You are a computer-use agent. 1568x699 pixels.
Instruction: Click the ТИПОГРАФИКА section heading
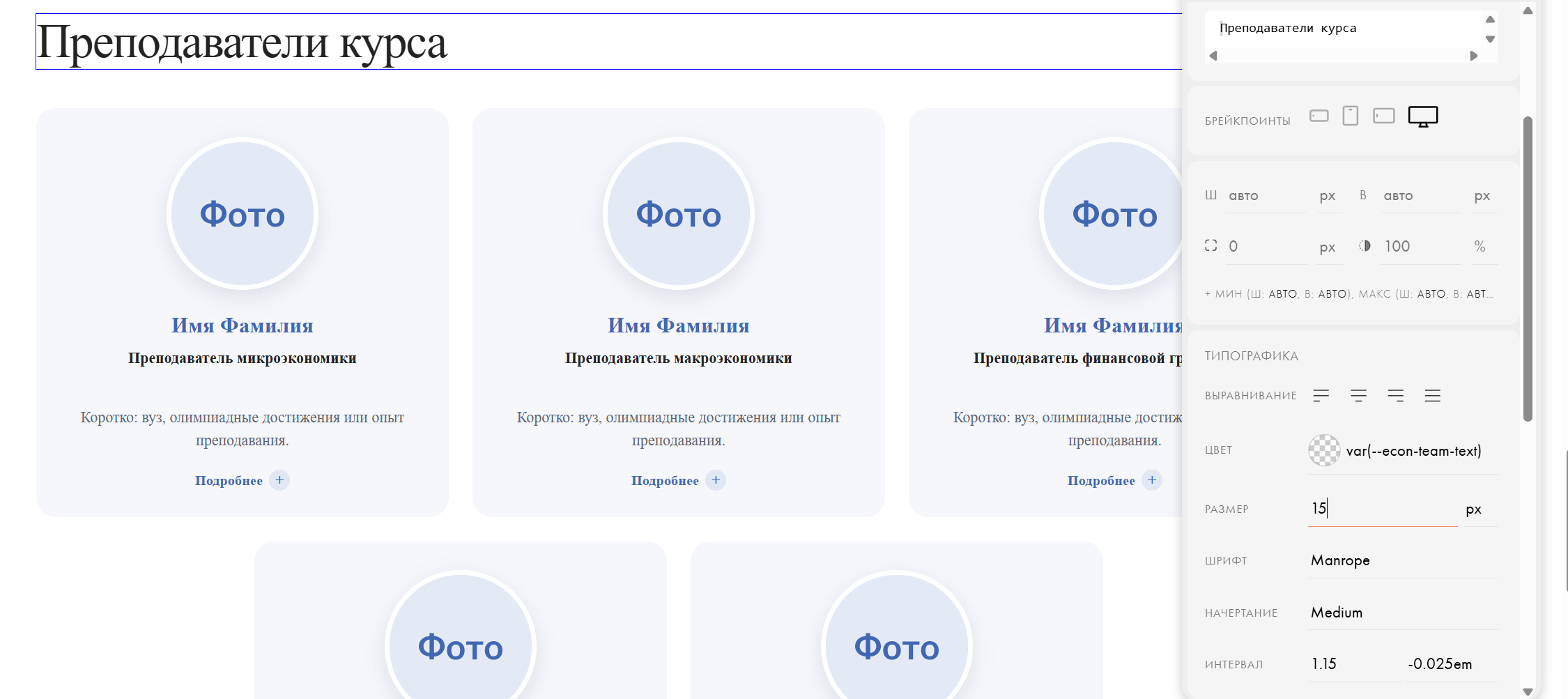pos(1252,356)
